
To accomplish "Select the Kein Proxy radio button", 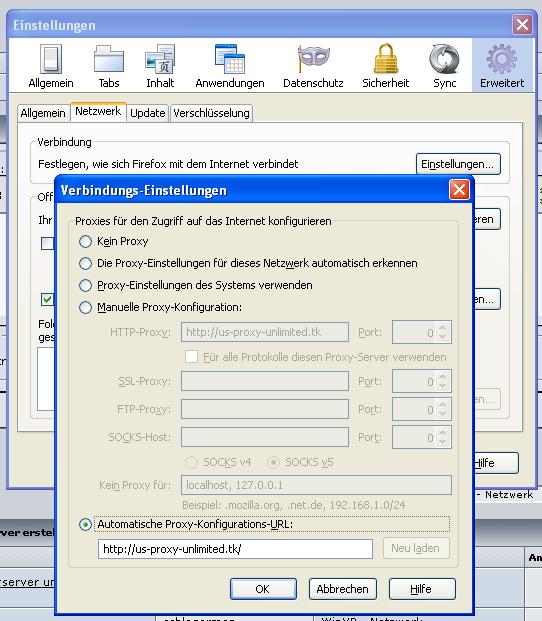I will (x=85, y=242).
